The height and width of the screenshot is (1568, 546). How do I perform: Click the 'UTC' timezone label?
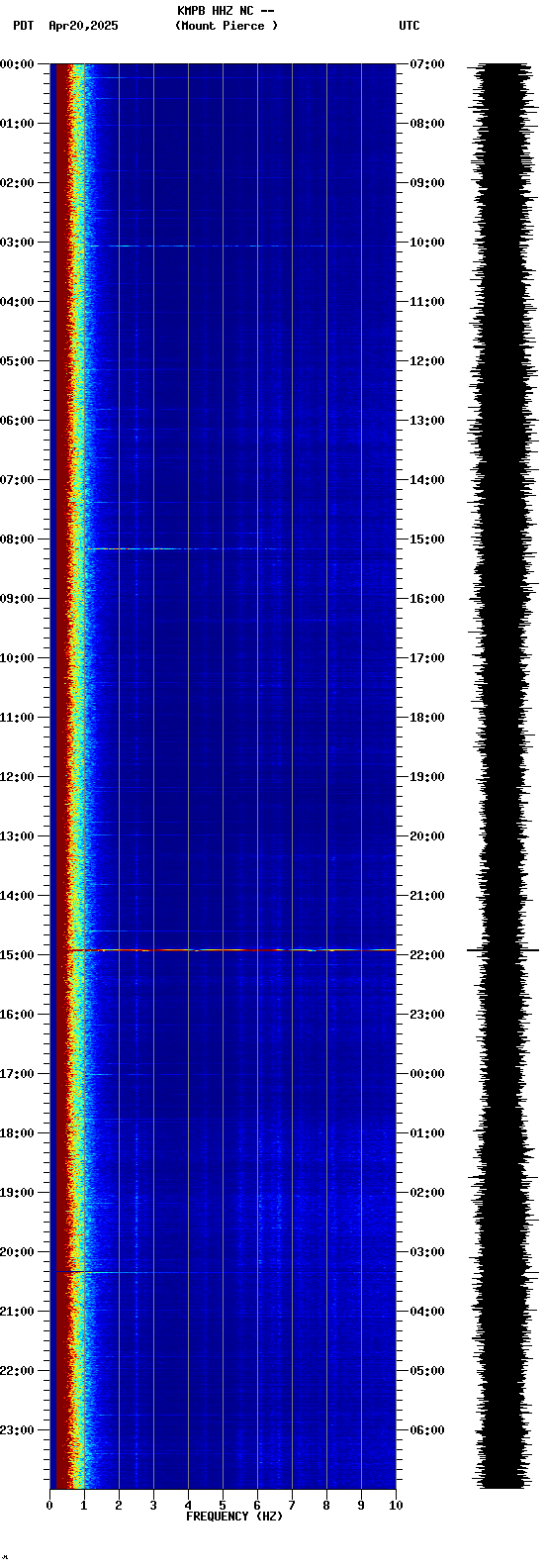coord(409,26)
